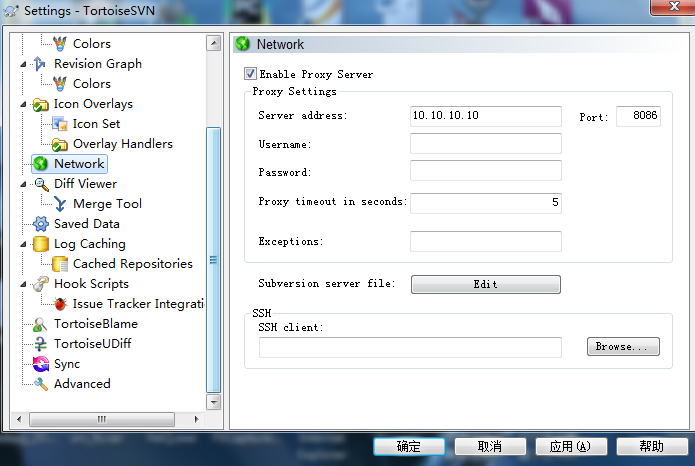
Task: Click the Icon Set icon
Action: (59, 124)
